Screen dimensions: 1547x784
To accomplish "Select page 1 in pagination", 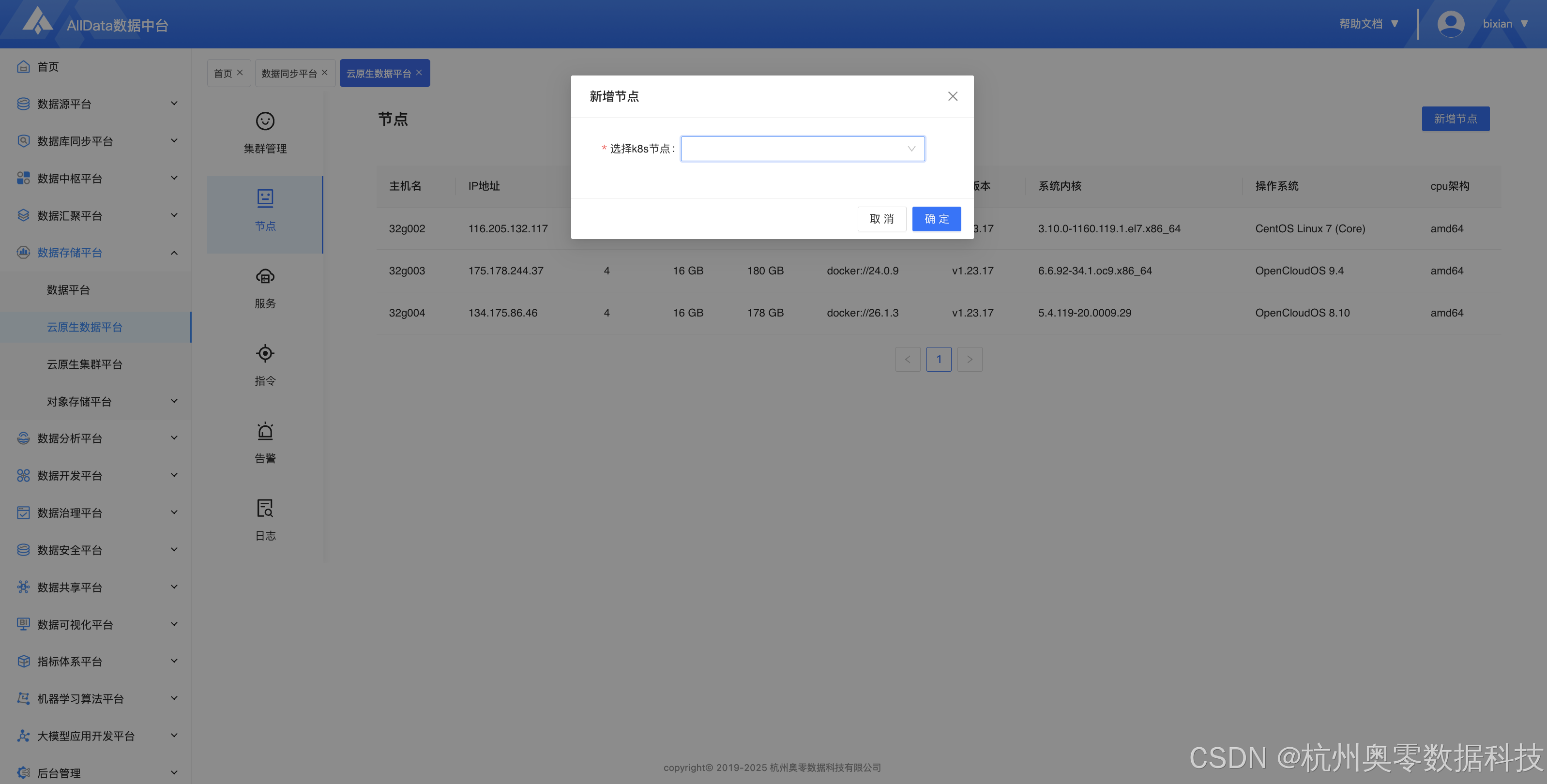I will pos(939,359).
